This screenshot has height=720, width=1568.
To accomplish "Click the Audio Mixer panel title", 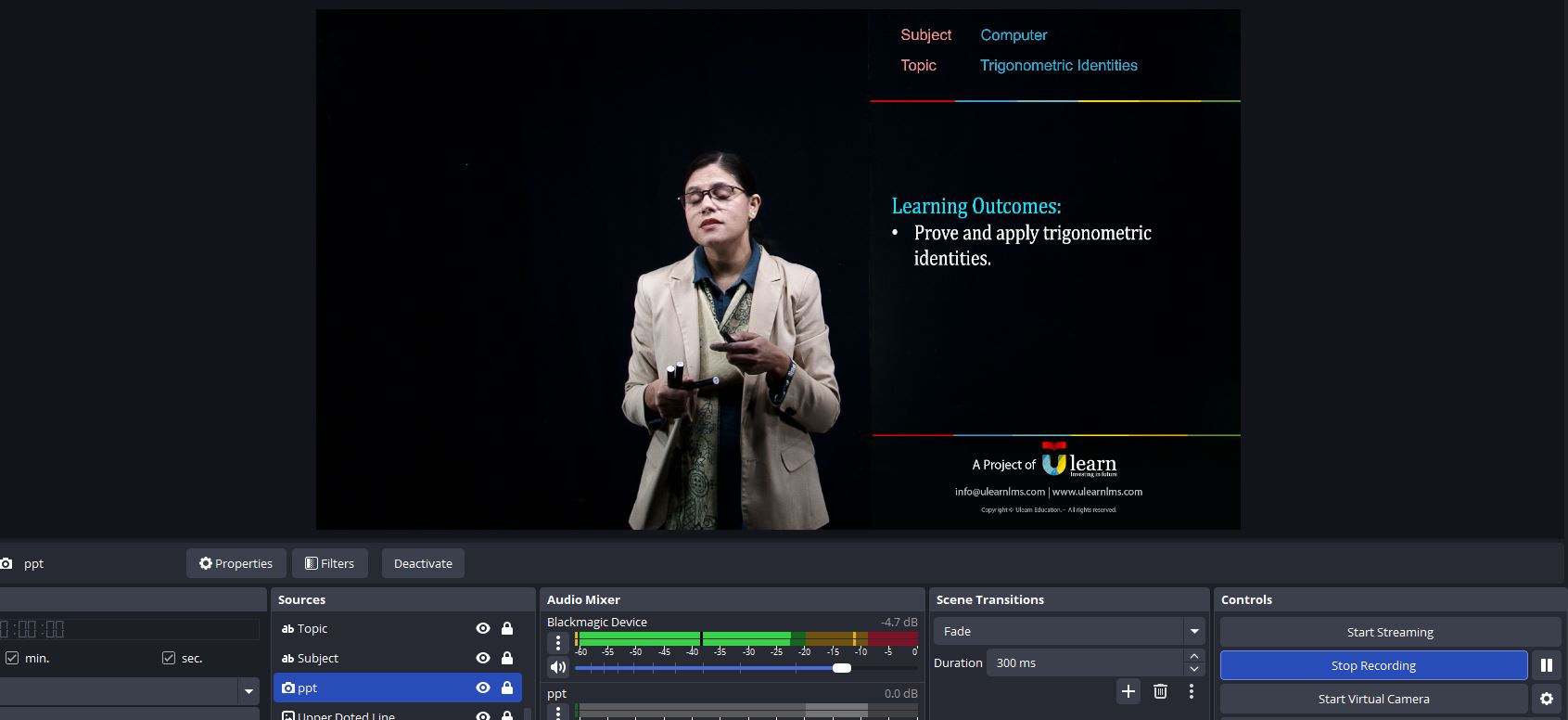I will (x=583, y=599).
